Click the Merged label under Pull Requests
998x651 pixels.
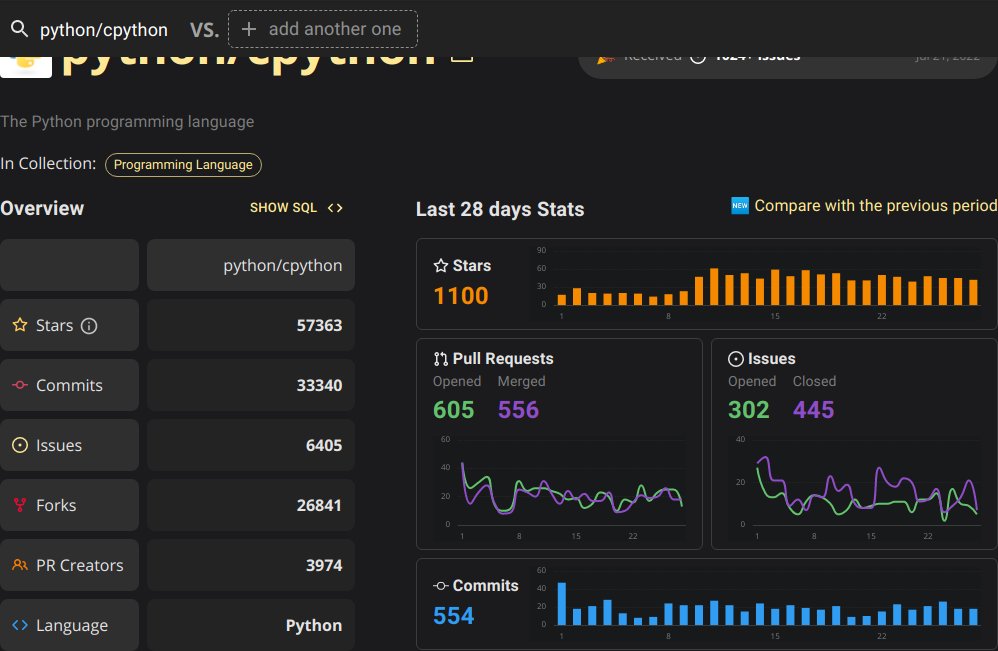pos(521,381)
